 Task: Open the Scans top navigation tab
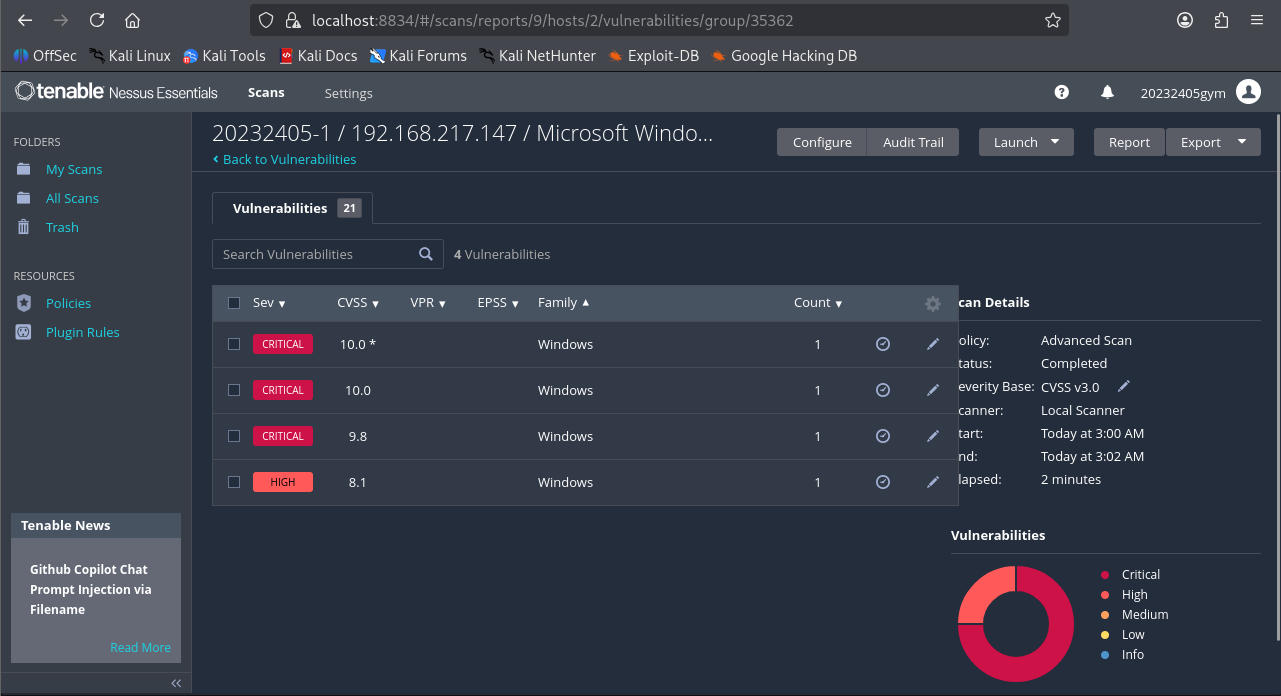point(266,92)
